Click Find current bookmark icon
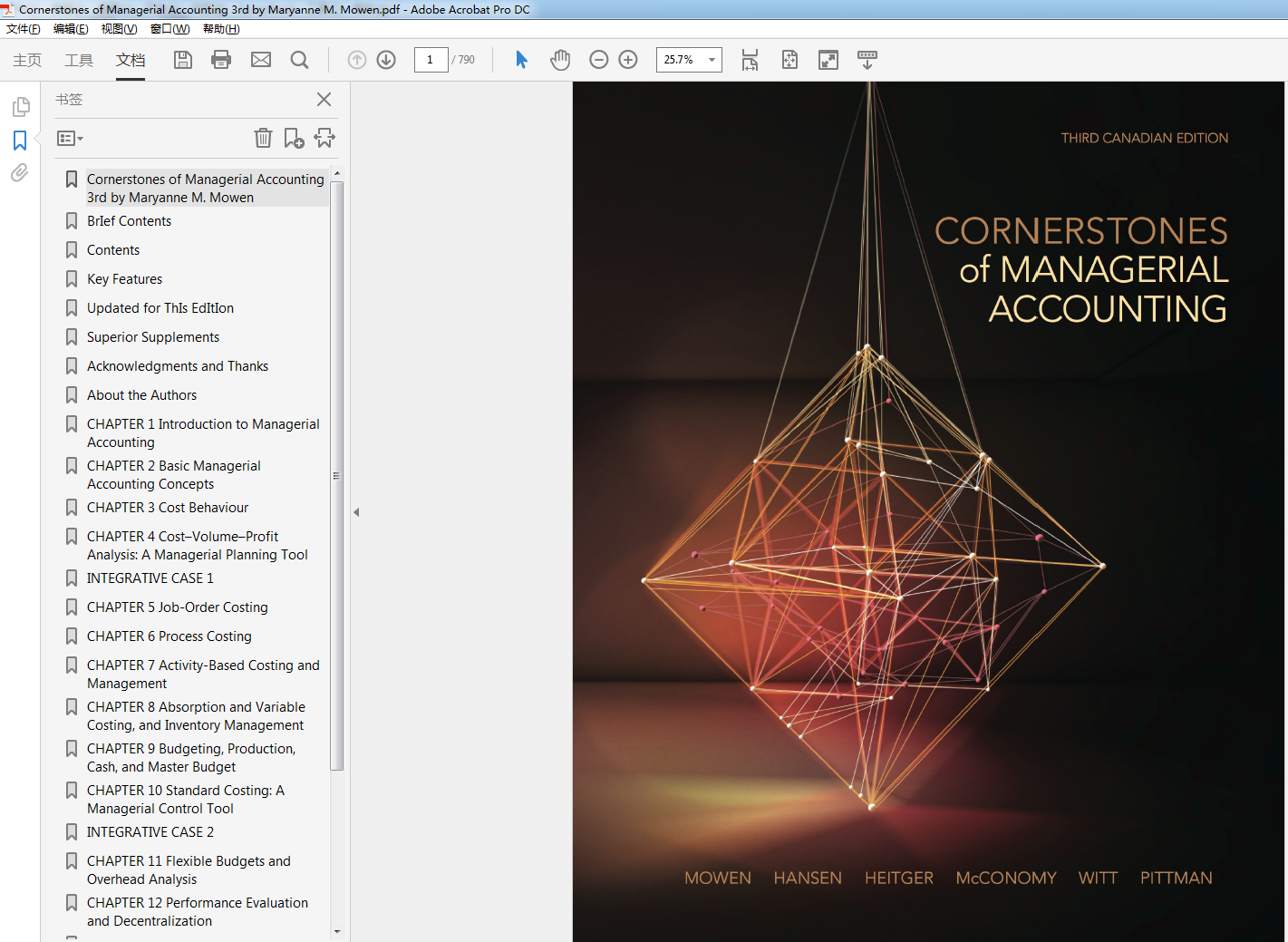This screenshot has height=942, width=1288. pos(324,138)
